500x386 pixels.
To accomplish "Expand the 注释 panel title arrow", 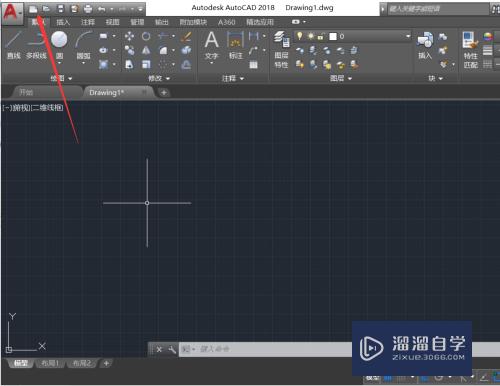I will coord(242,79).
